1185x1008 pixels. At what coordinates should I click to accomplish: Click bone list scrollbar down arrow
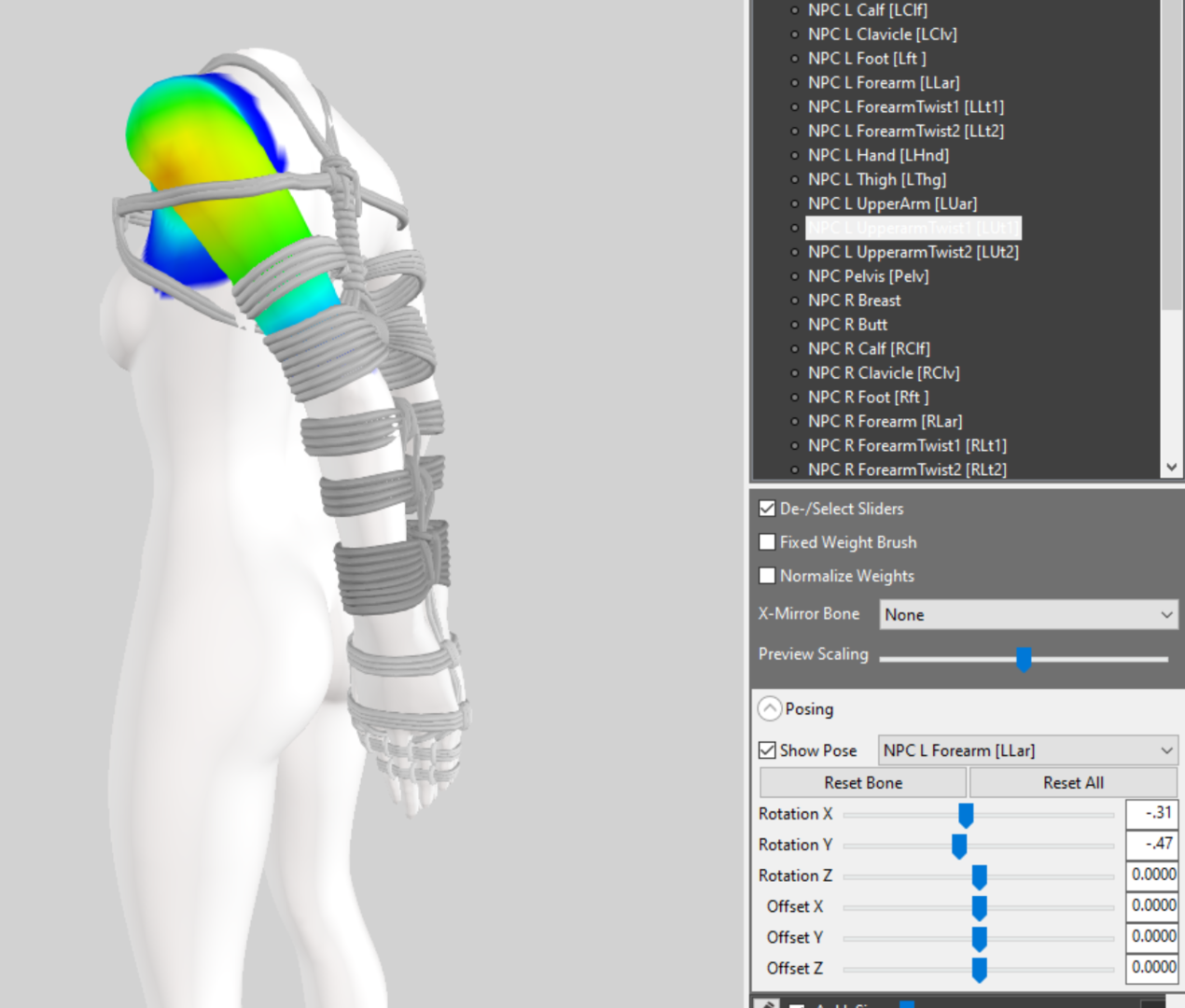[x=1172, y=468]
